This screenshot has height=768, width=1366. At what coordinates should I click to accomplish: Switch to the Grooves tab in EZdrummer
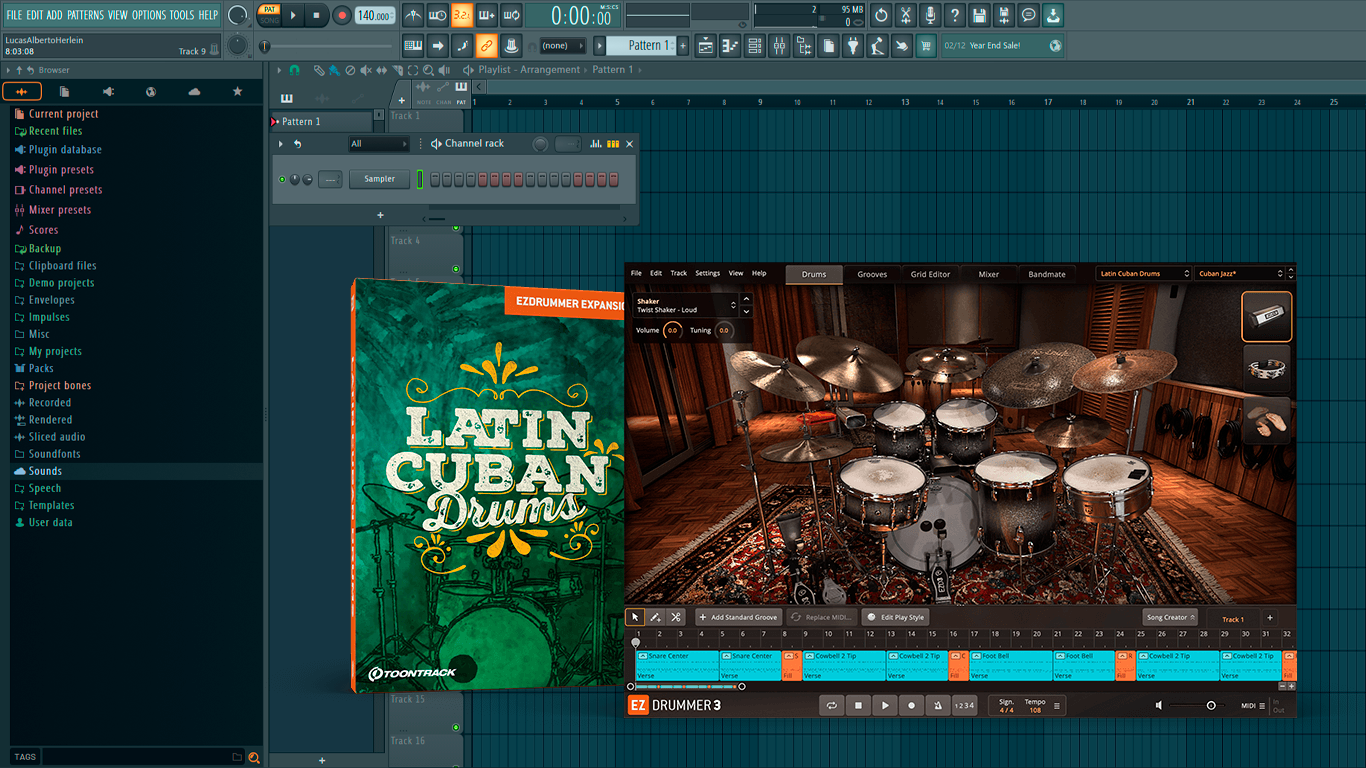(872, 274)
